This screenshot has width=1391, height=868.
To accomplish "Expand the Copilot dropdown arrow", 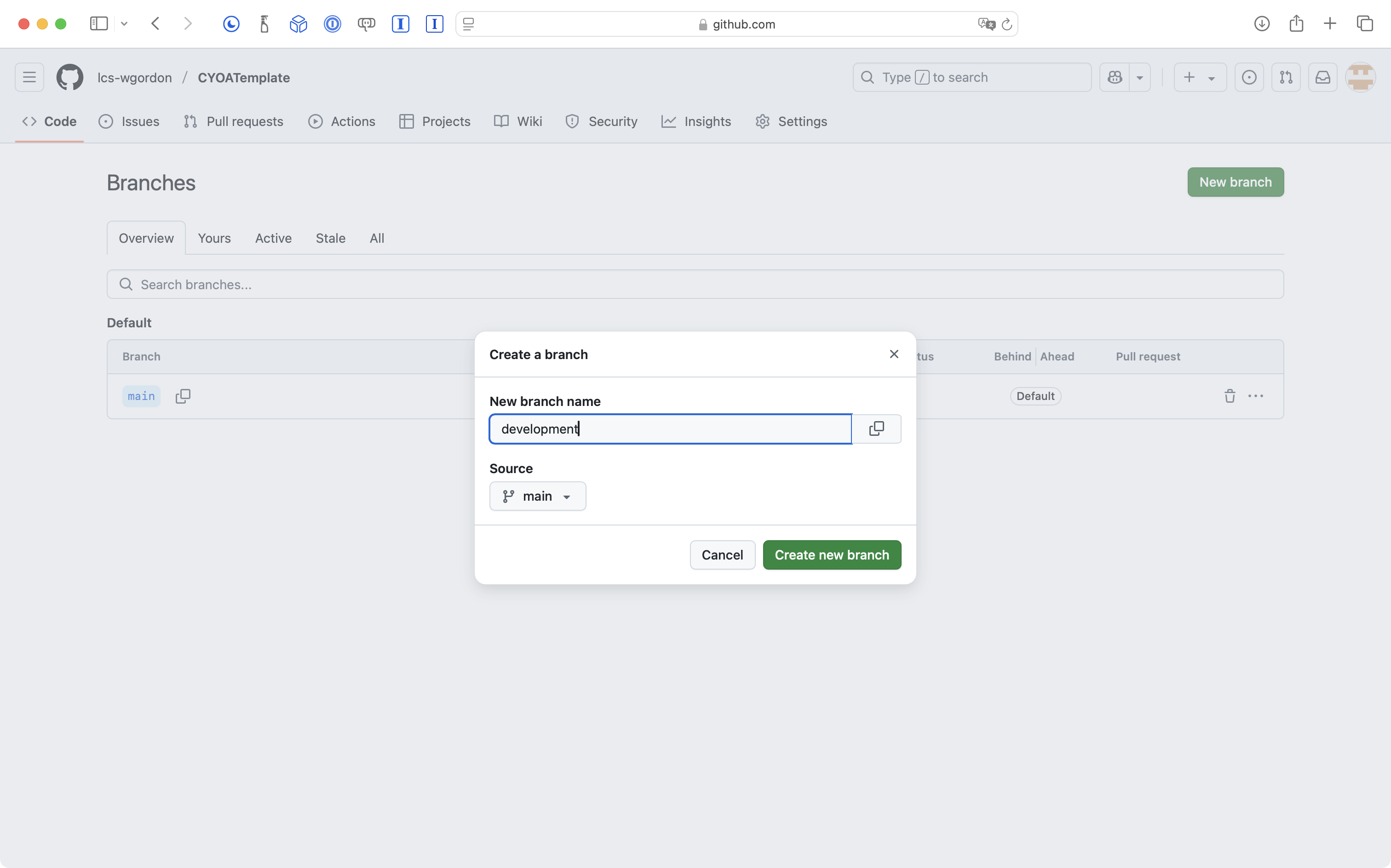I will 1139,78.
